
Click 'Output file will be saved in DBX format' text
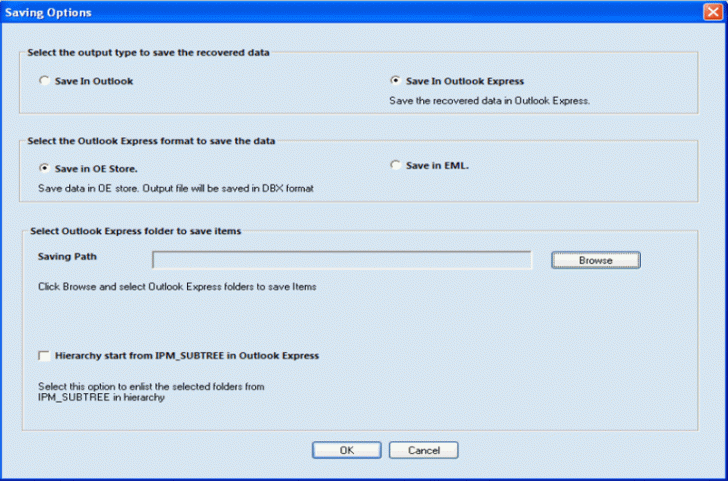click(x=228, y=188)
